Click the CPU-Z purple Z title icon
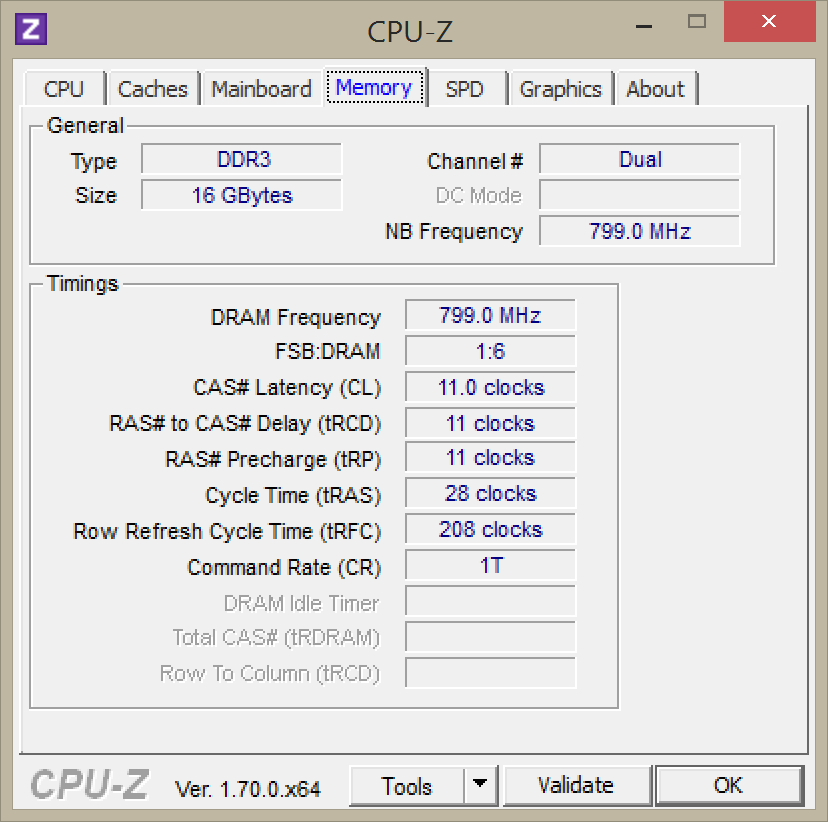The image size is (828, 822). (x=31, y=29)
